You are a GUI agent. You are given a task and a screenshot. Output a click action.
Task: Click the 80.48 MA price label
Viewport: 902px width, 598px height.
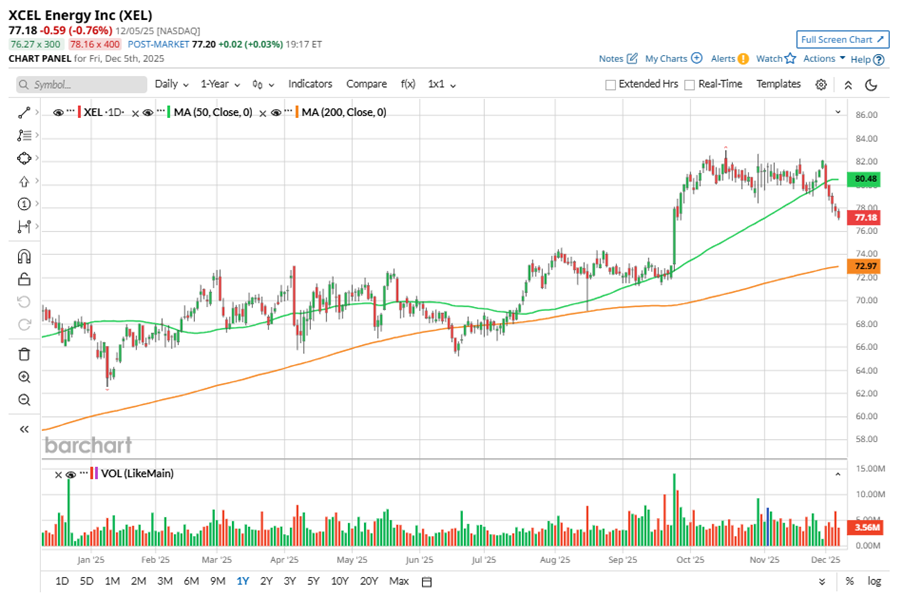coord(864,179)
